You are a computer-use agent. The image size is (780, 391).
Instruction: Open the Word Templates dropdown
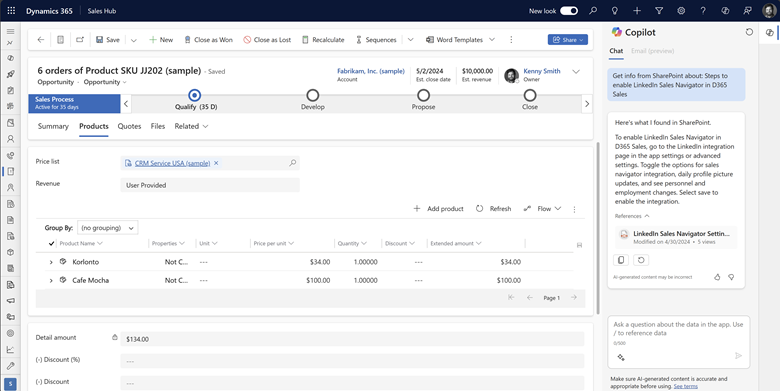click(x=460, y=40)
